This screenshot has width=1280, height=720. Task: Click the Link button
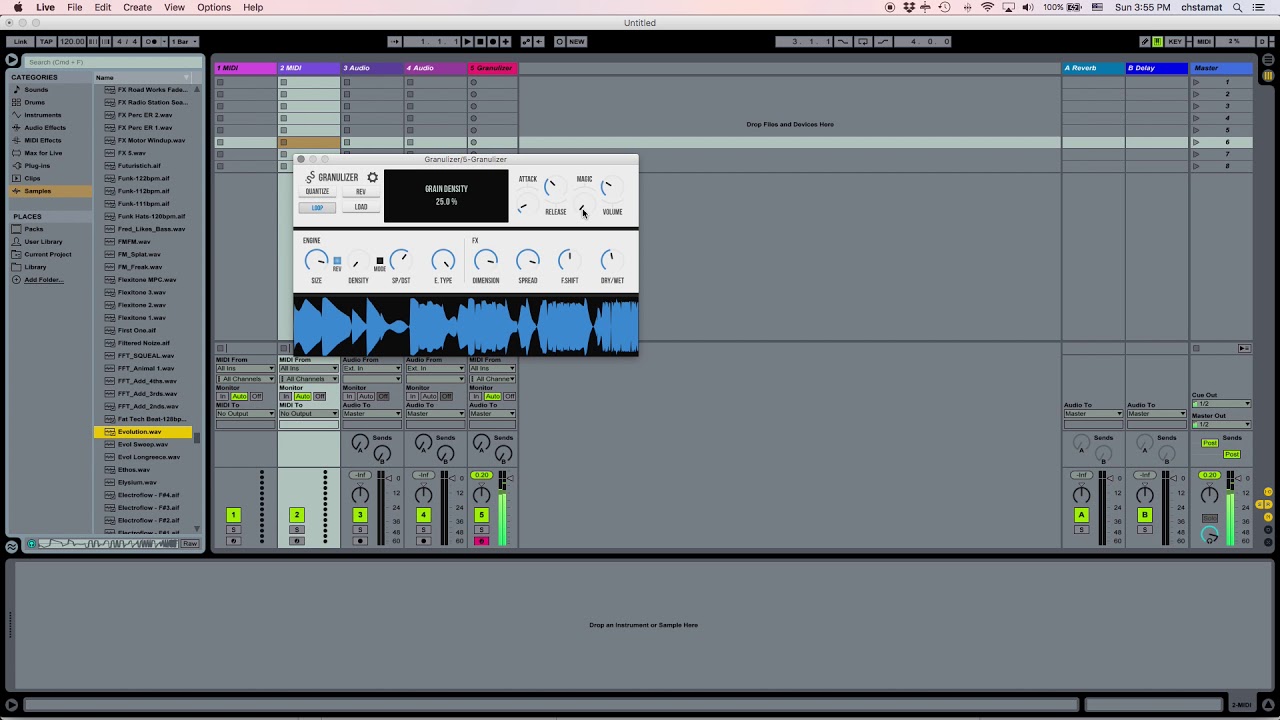[20, 42]
